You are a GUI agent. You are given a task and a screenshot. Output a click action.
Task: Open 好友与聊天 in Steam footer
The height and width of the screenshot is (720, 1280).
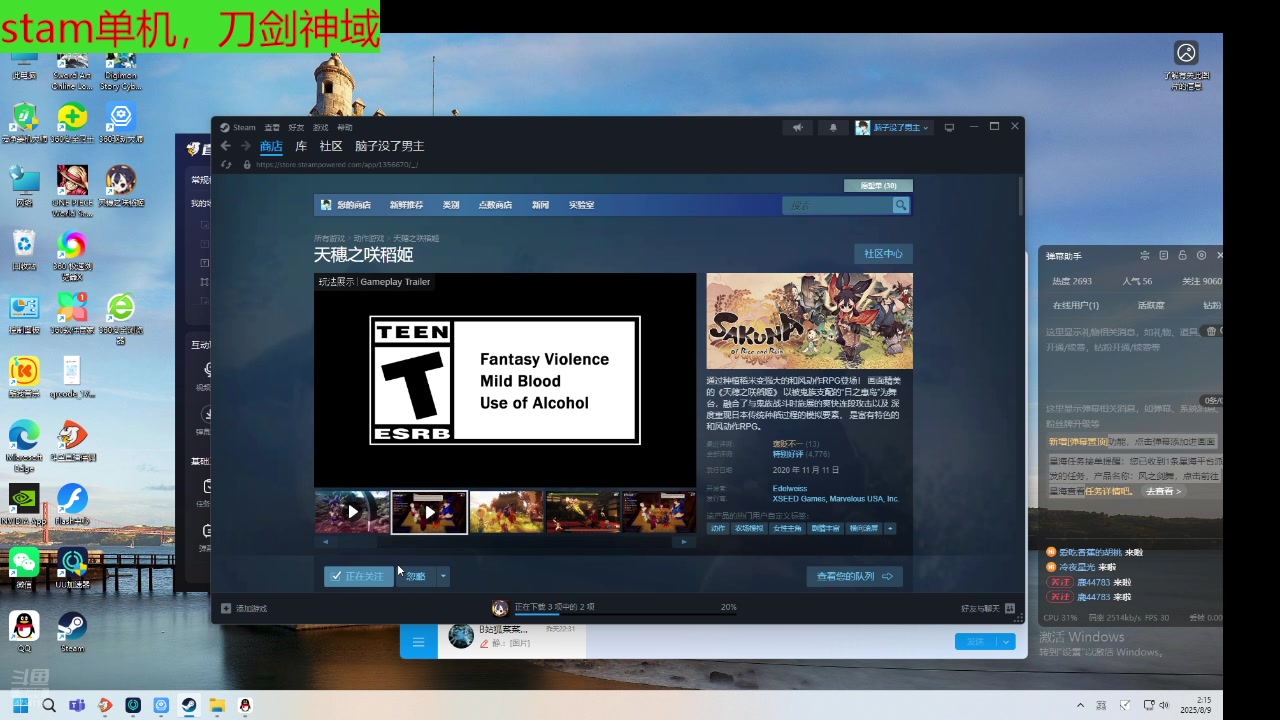pyautogui.click(x=988, y=608)
